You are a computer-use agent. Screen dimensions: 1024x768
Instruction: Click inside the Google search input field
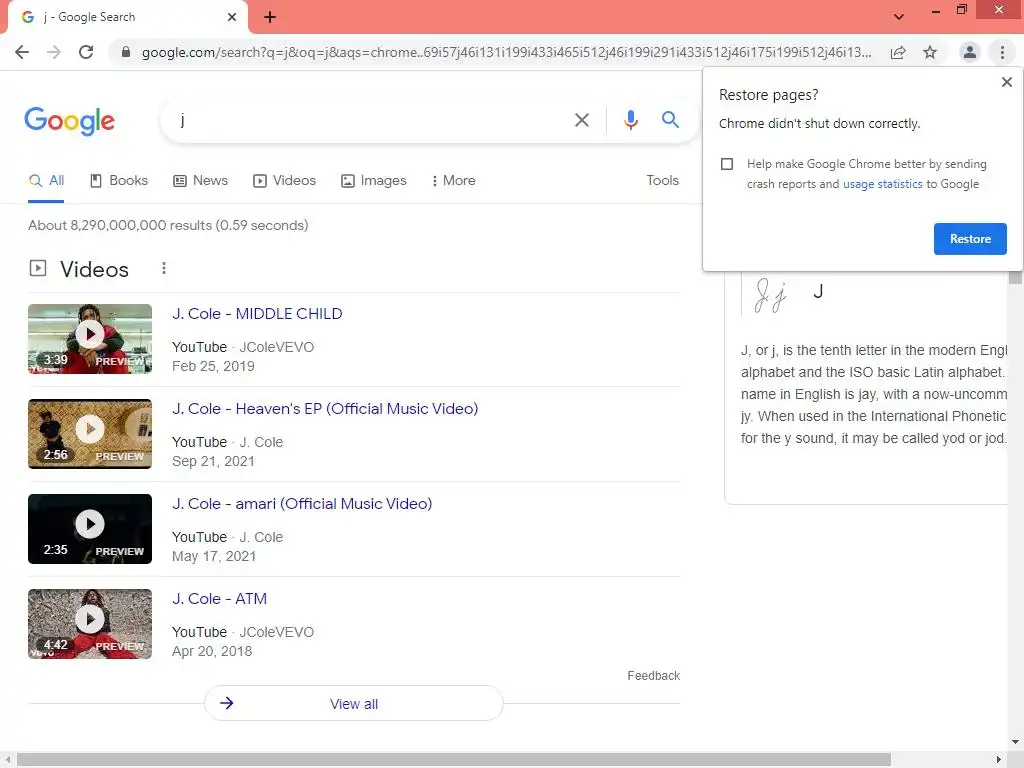(x=372, y=120)
